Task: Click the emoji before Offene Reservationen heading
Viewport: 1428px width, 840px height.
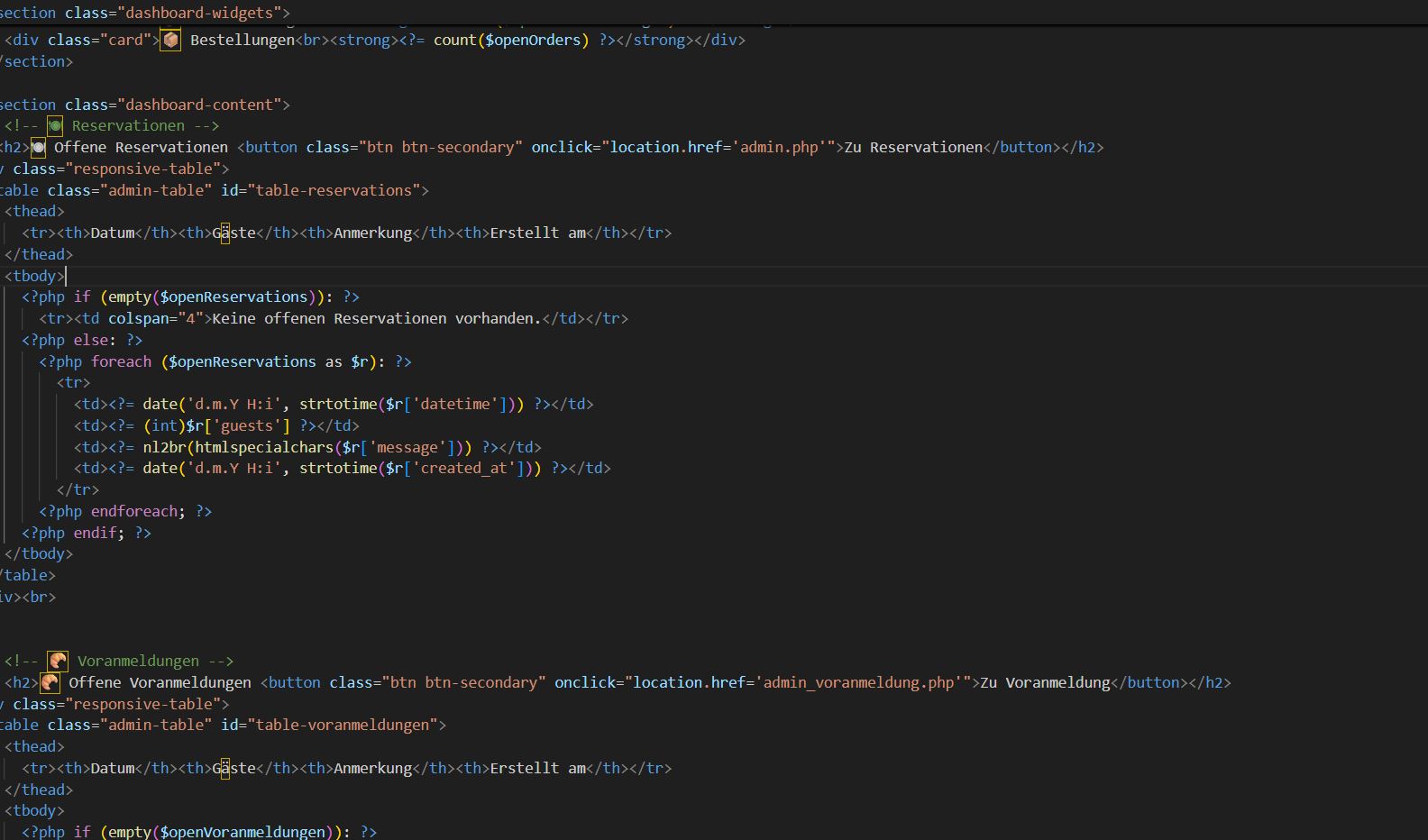Action: click(38, 148)
